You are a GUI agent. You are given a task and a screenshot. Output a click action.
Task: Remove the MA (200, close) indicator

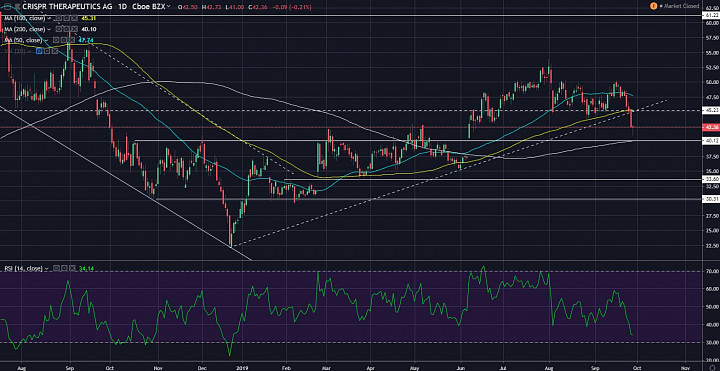pyautogui.click(x=74, y=29)
